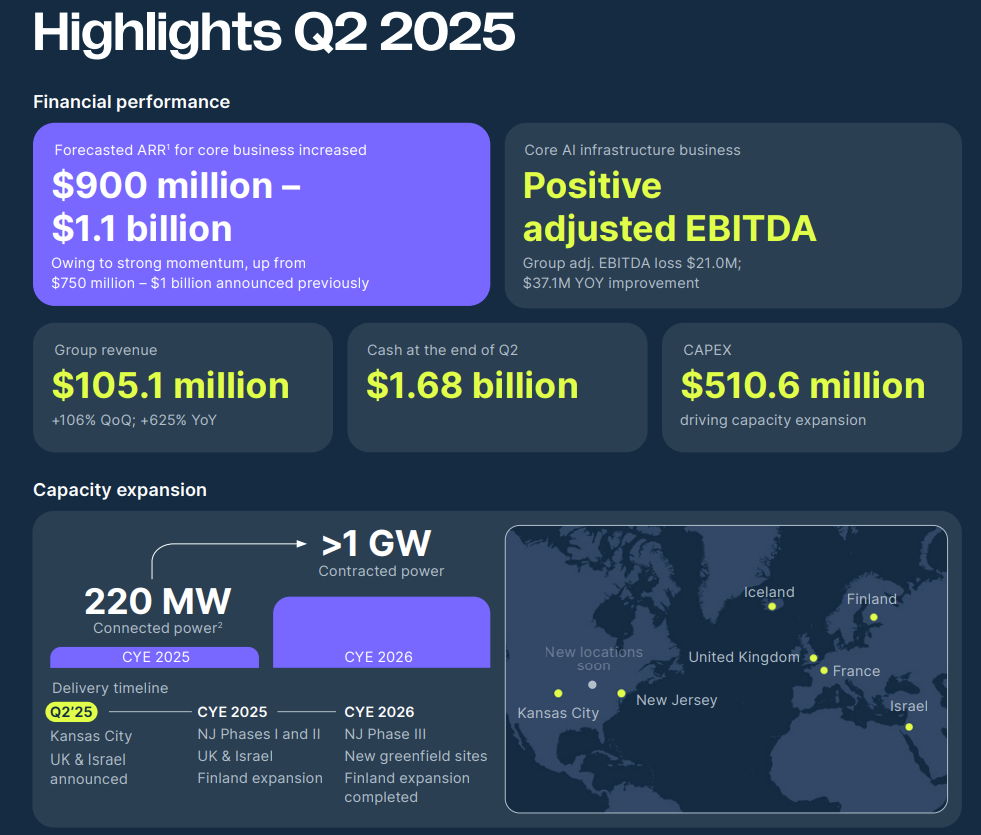Select the CAPEX $510.6 million card
This screenshot has height=835, width=981.
(x=811, y=386)
